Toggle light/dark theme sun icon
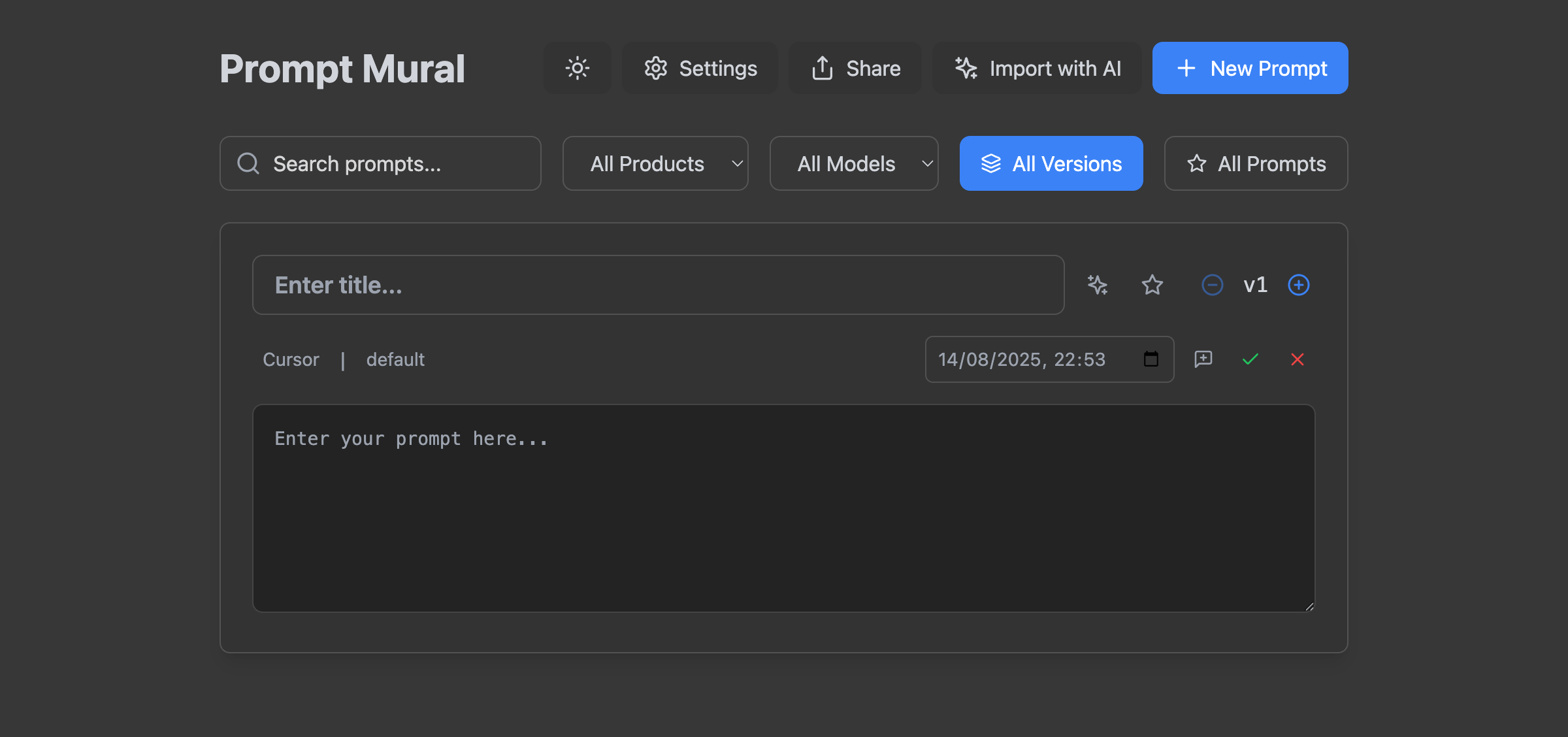The image size is (1568, 737). [x=577, y=68]
